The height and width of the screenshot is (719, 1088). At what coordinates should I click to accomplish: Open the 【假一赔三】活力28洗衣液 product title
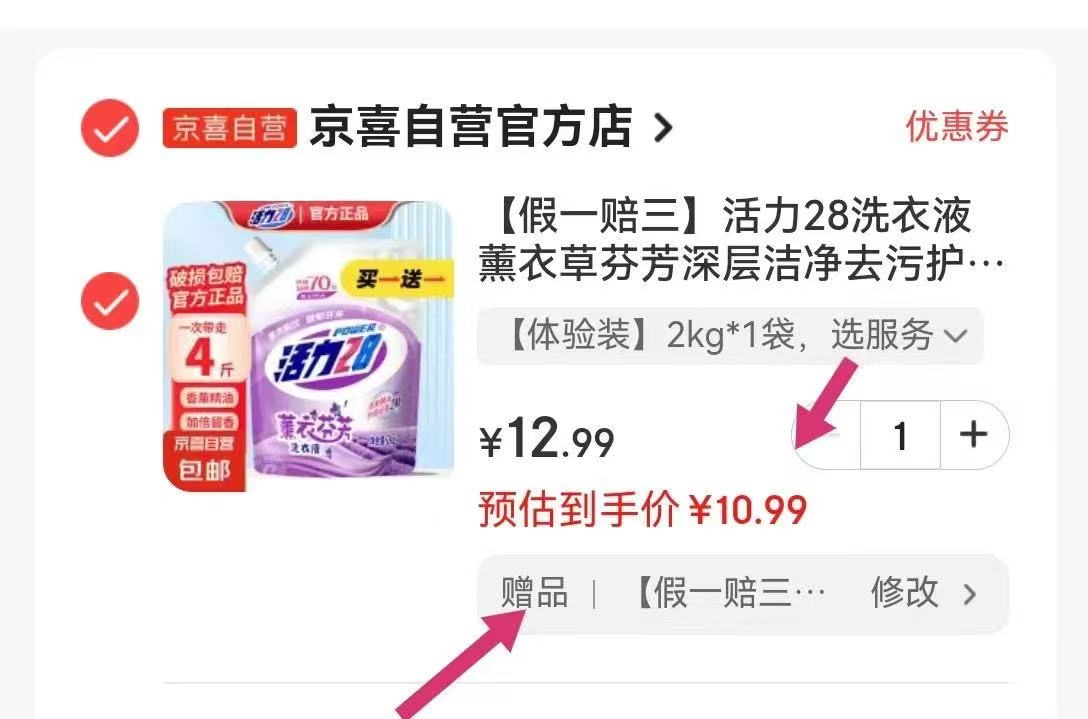coord(741,239)
